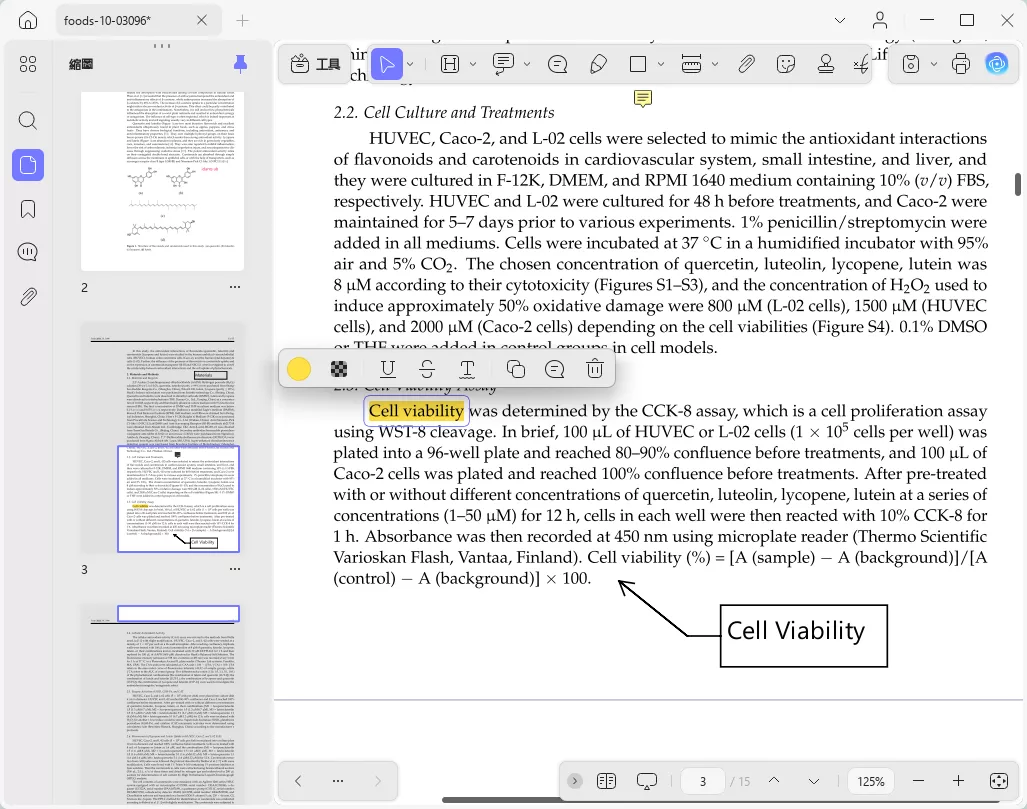
Task: Toggle the page thumbnails panel icon
Action: [28, 164]
